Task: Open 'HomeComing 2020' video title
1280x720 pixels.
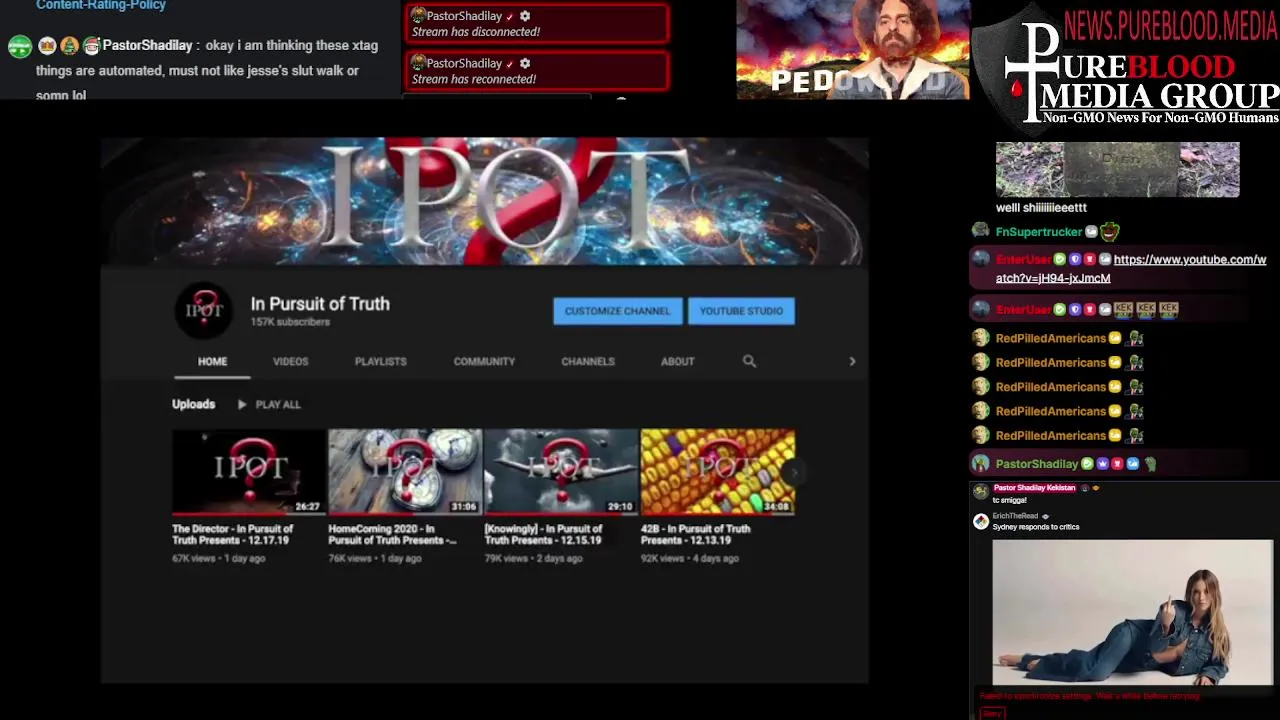Action: (x=392, y=534)
